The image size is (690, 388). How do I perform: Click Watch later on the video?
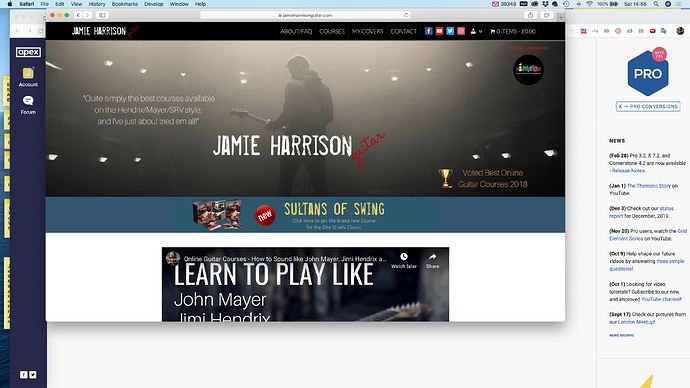tap(404, 260)
